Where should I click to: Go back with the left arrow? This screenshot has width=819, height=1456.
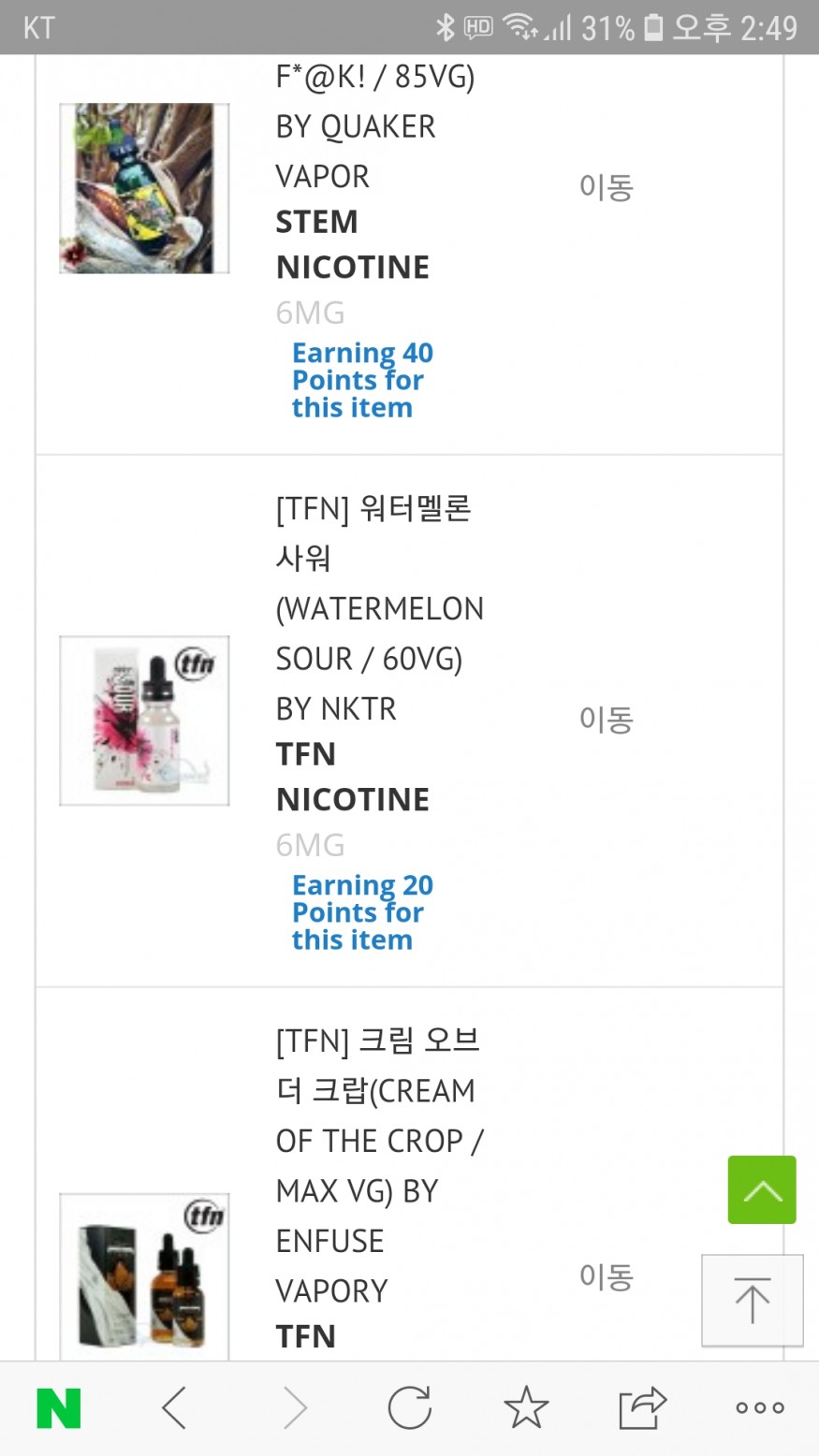click(x=175, y=1407)
